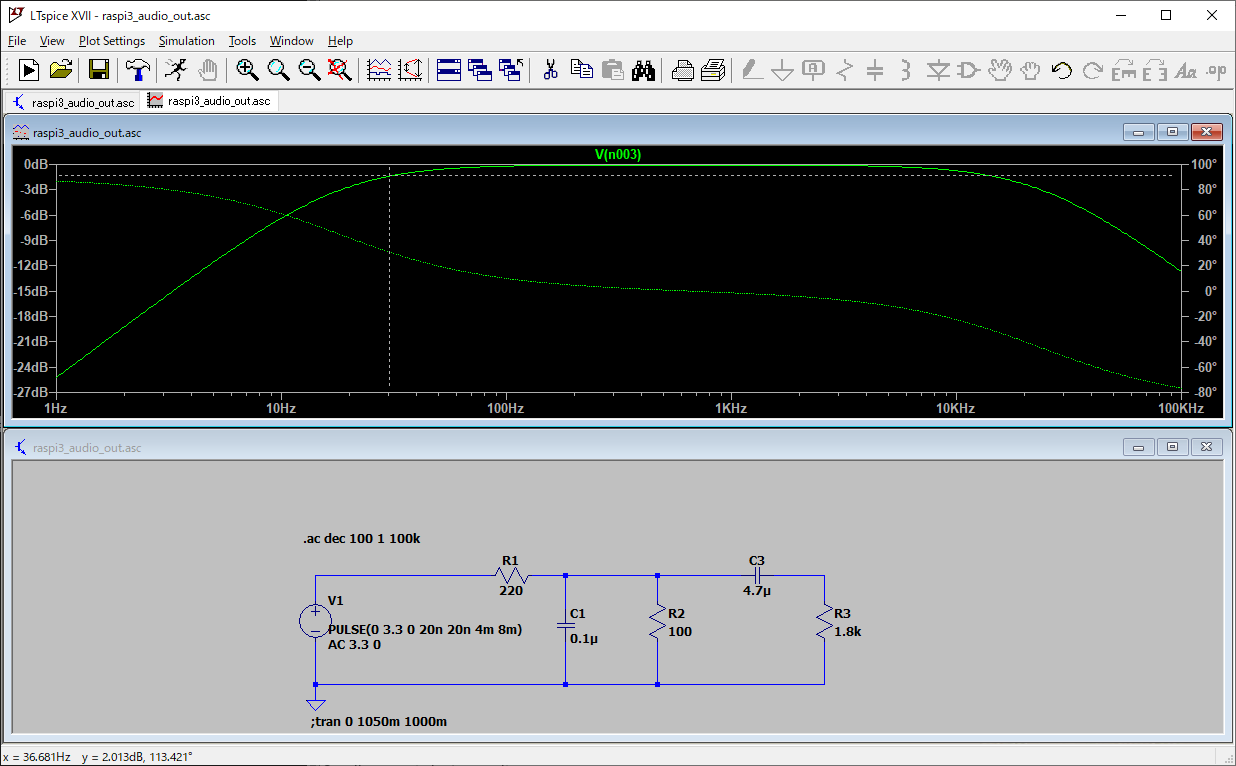
Task: Select the C3 4.7µ value text
Action: 756,591
